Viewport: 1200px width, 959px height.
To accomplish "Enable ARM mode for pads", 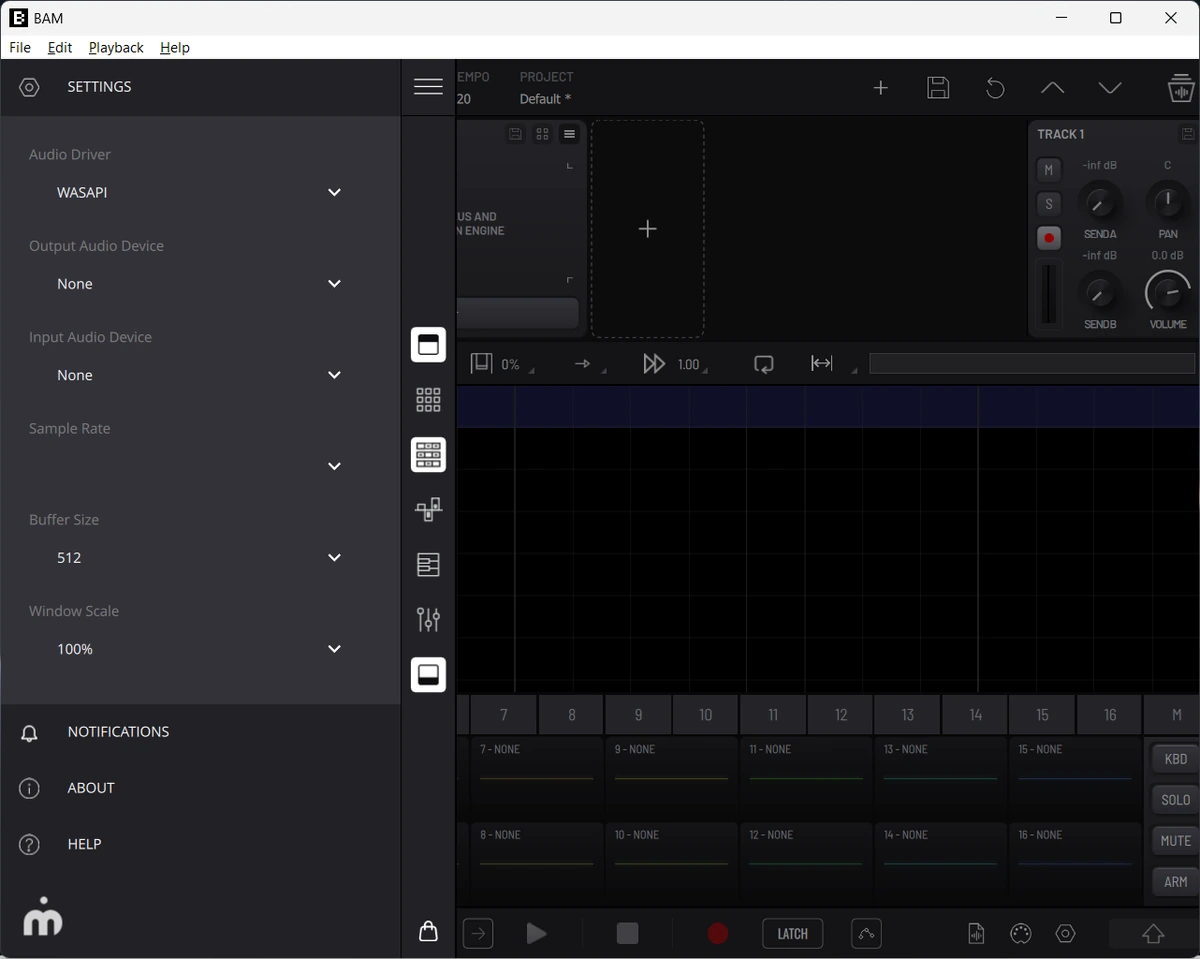I will point(1175,882).
